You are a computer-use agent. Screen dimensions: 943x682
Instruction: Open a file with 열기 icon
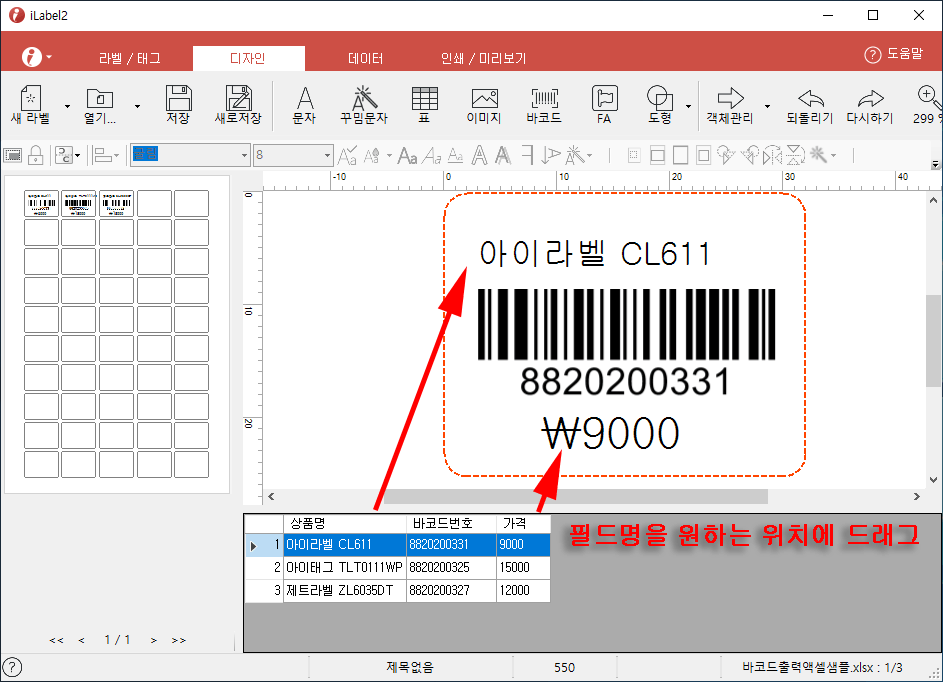click(100, 105)
